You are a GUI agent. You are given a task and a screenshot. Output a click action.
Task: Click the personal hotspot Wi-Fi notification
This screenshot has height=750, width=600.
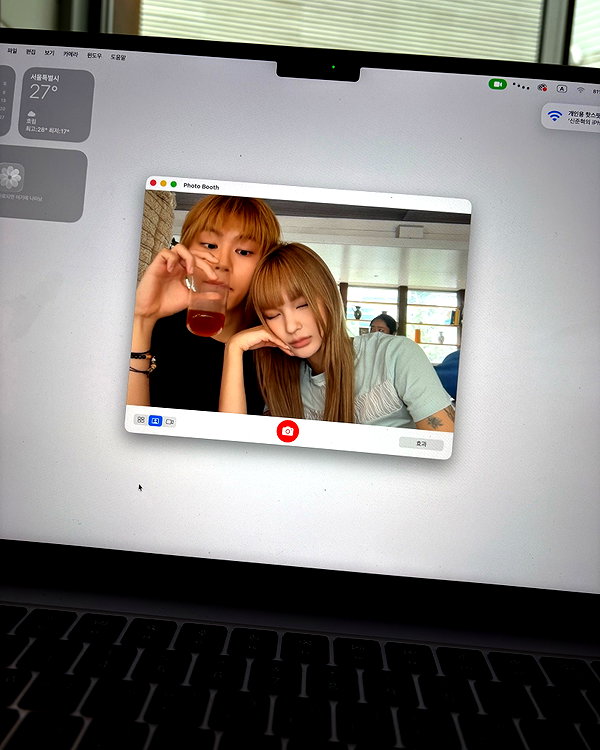click(571, 117)
